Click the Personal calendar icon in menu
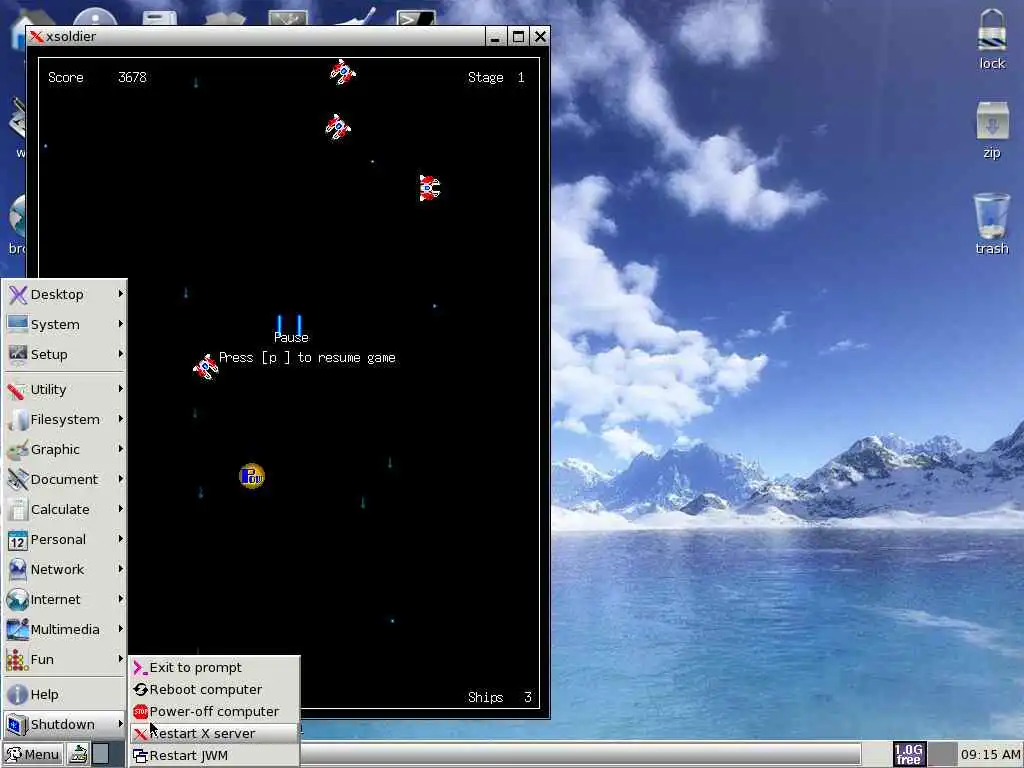Image resolution: width=1024 pixels, height=768 pixels. [x=18, y=540]
